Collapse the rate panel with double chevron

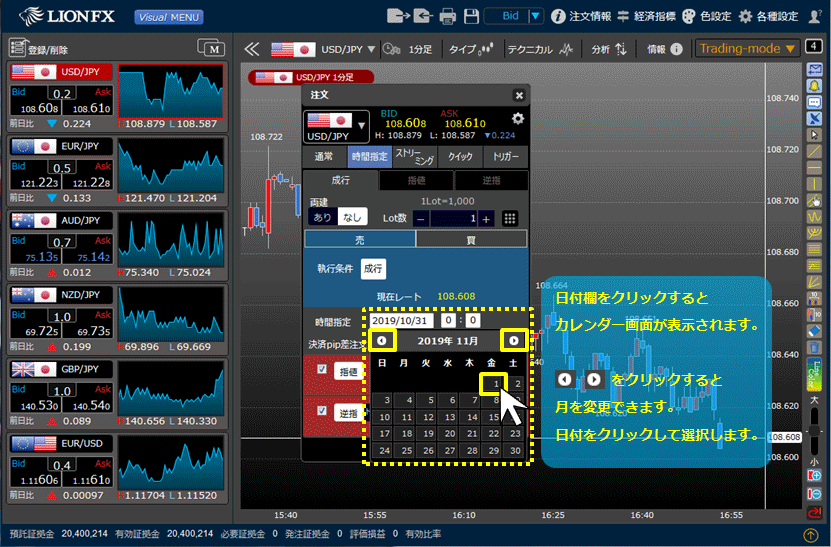252,49
